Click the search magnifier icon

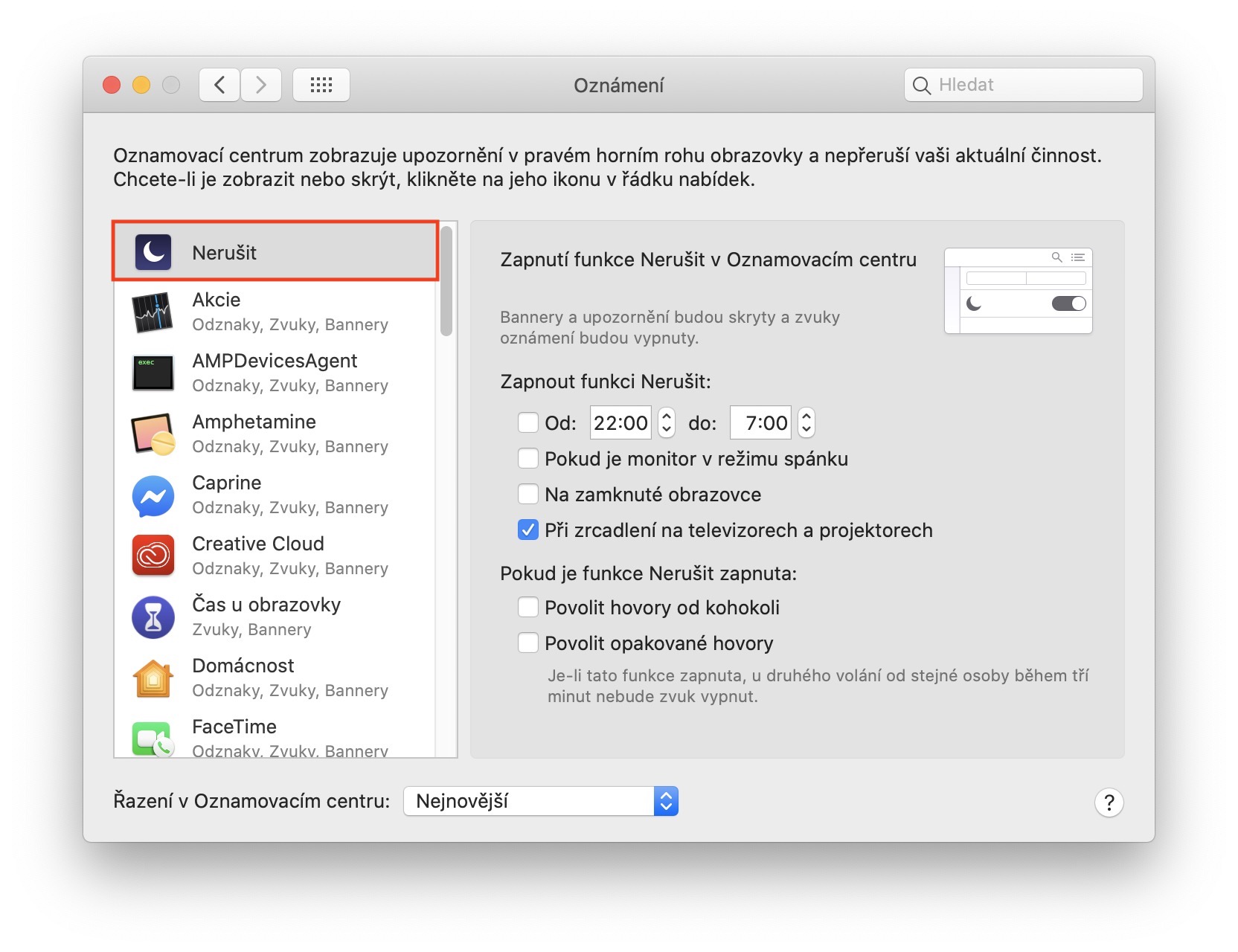pyautogui.click(x=922, y=86)
